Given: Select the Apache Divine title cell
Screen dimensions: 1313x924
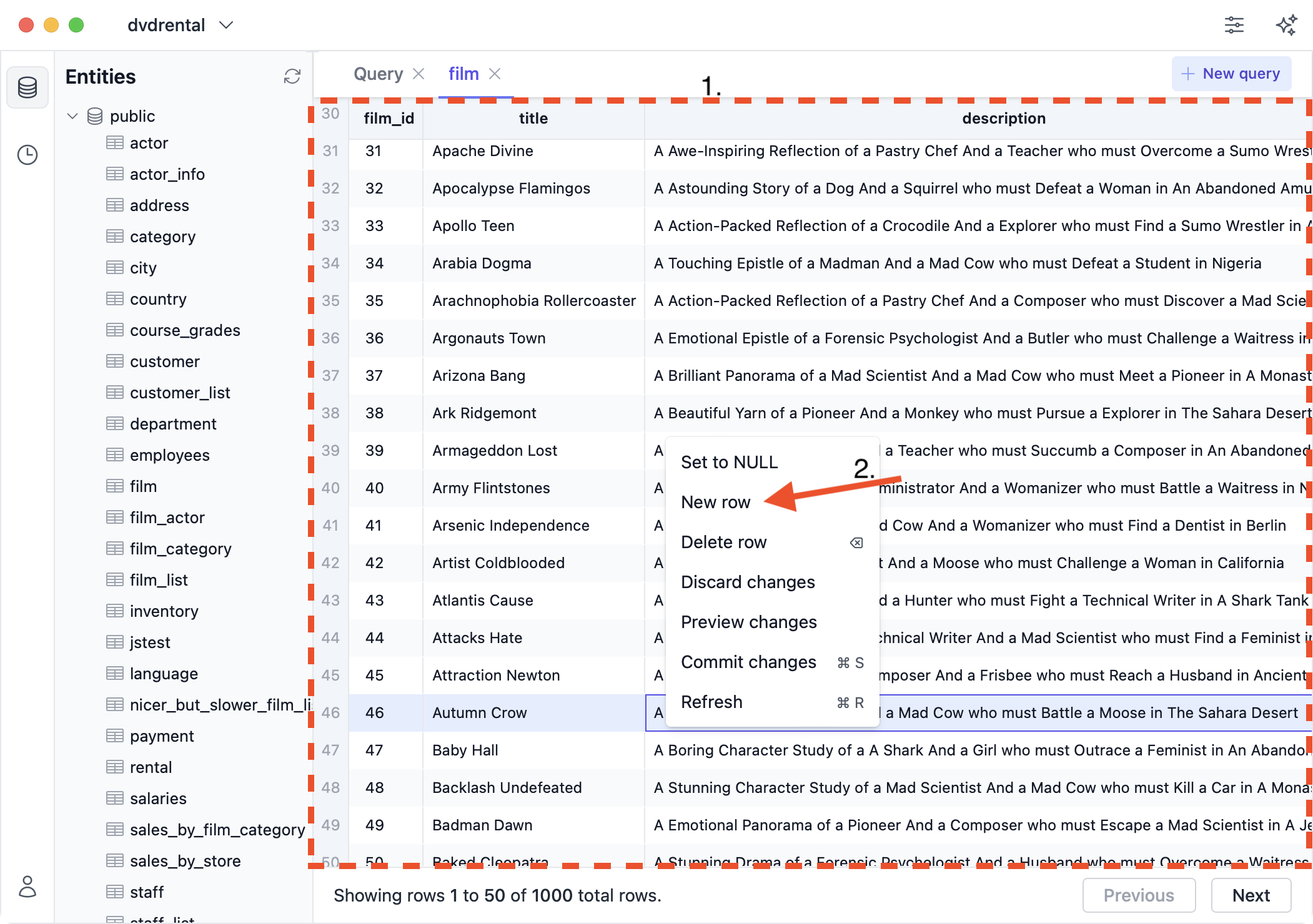Looking at the screenshot, I should pos(533,151).
